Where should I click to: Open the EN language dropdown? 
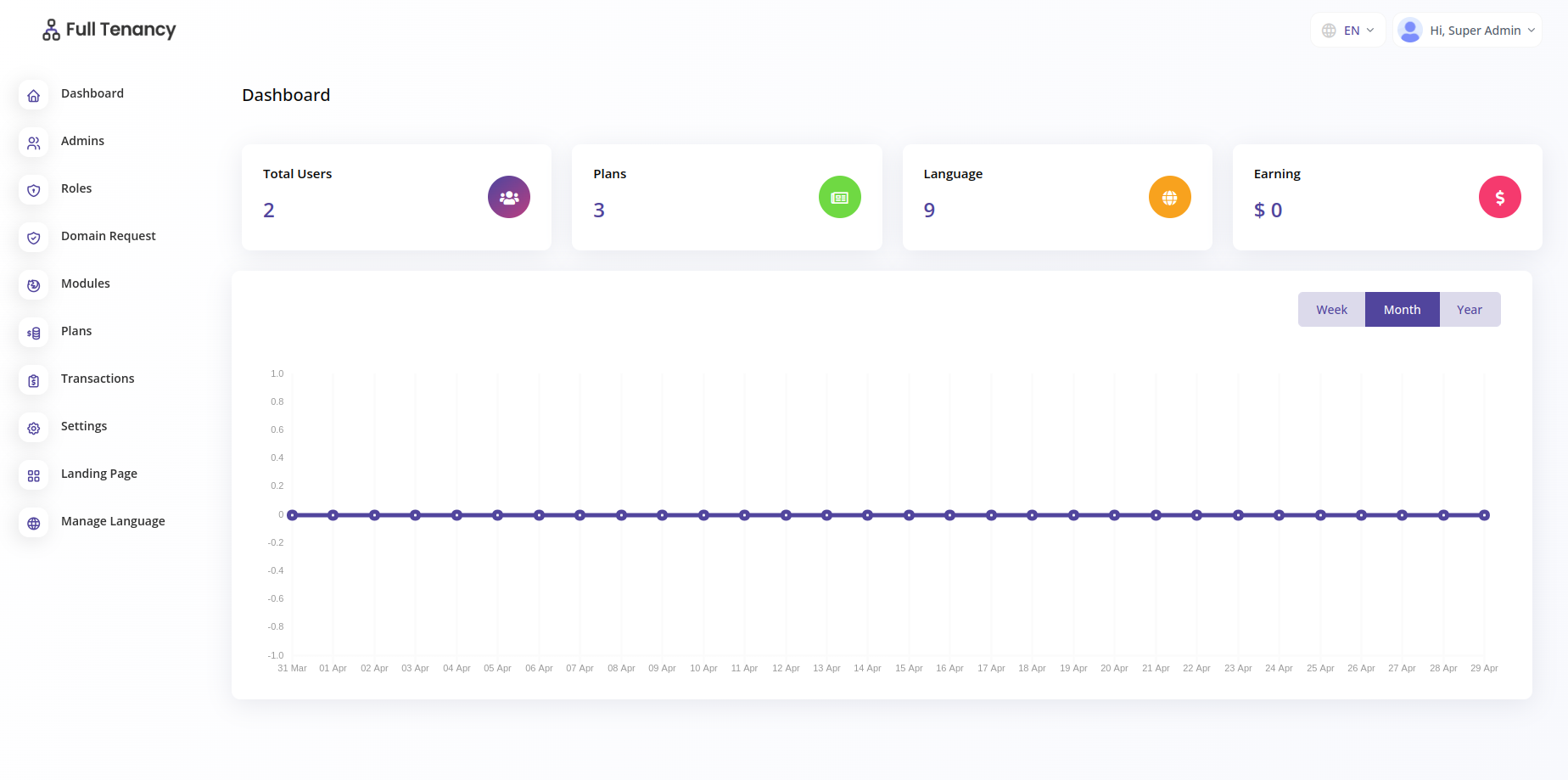(1348, 29)
